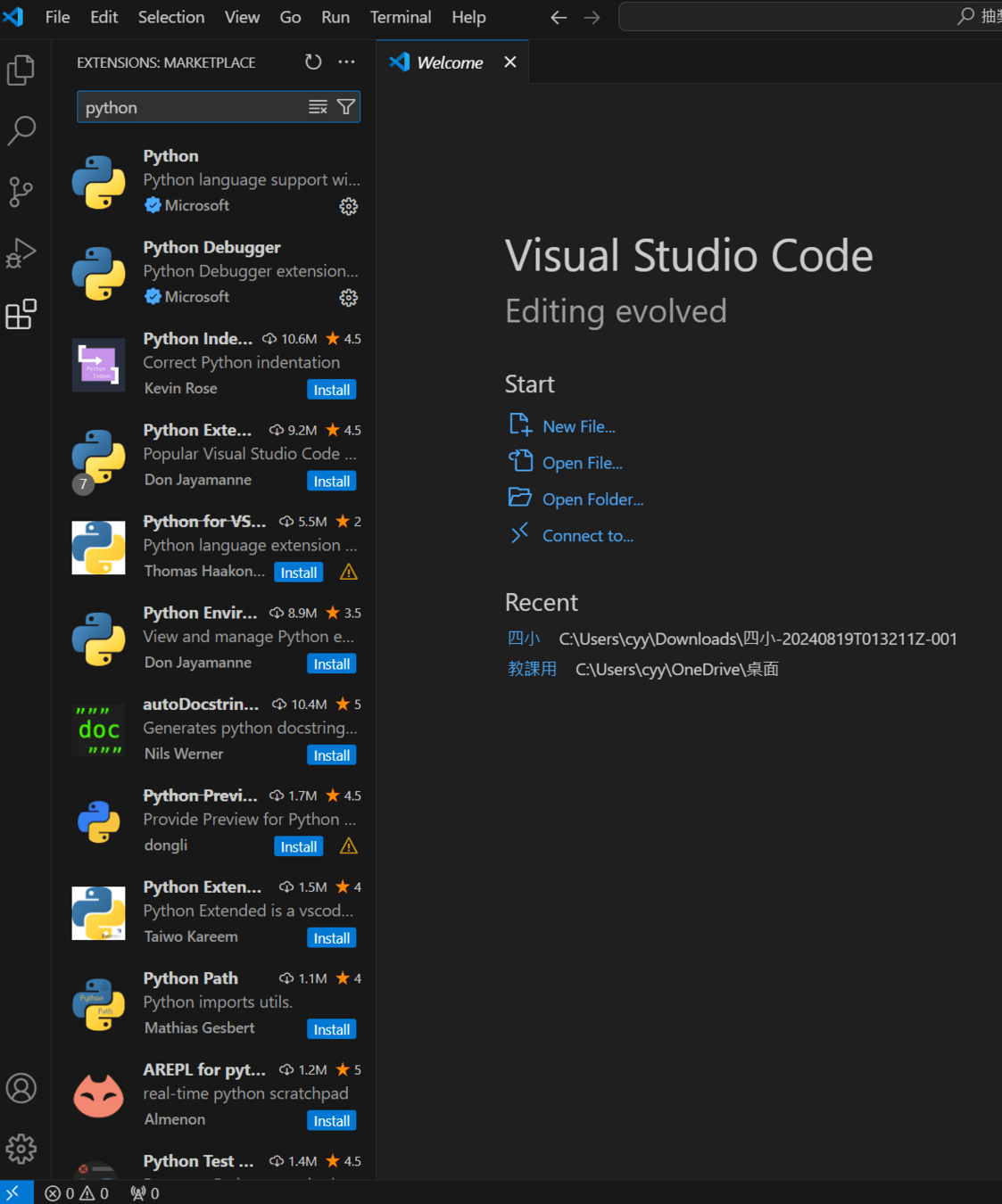The height and width of the screenshot is (1204, 1002).
Task: Click the Open File link
Action: coord(583,463)
